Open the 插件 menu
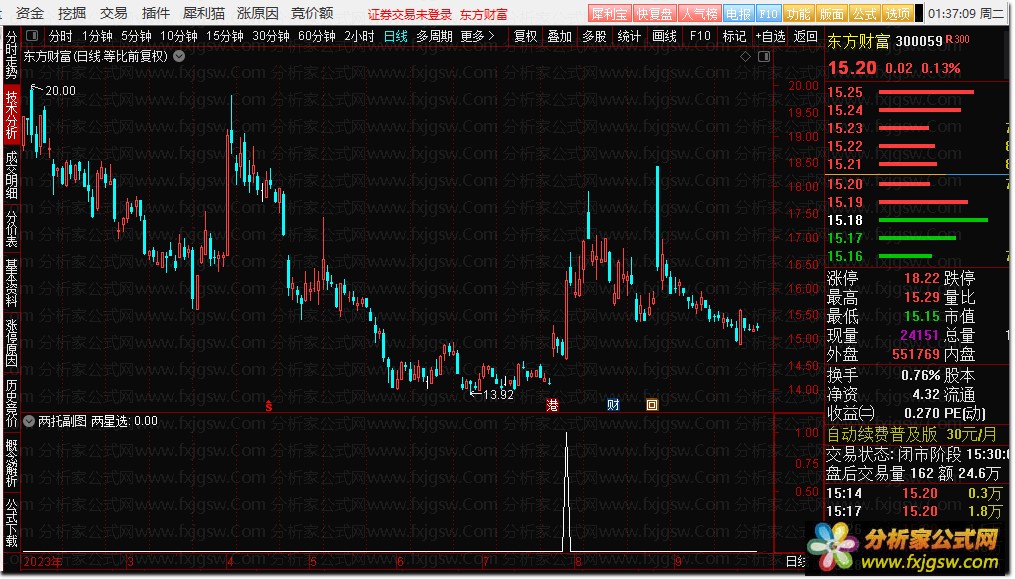Viewport: 1015px width, 579px height. coord(155,13)
